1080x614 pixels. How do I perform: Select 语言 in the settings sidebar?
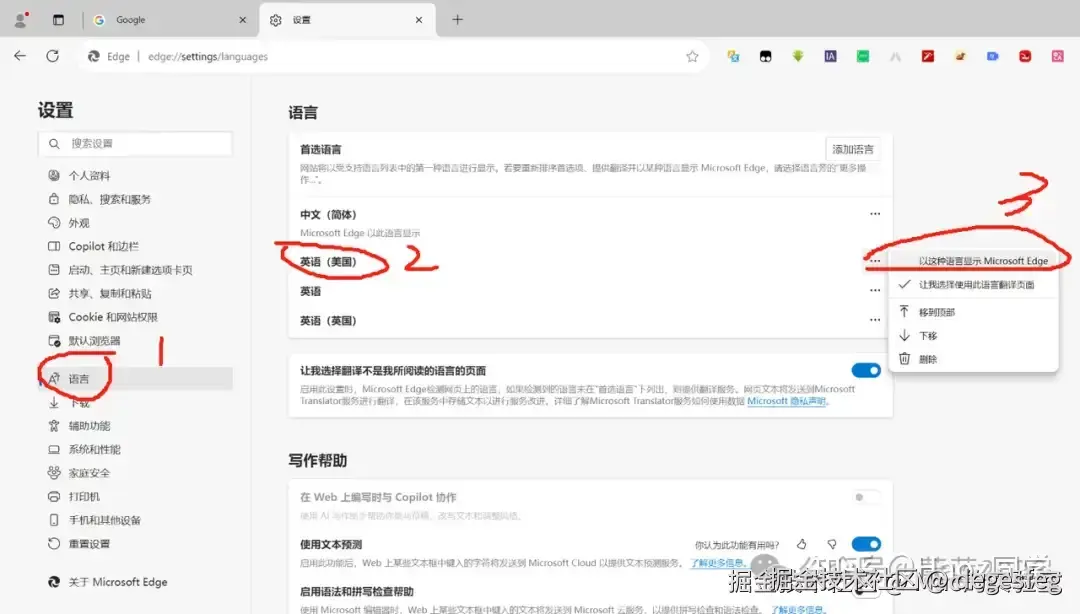click(136, 378)
